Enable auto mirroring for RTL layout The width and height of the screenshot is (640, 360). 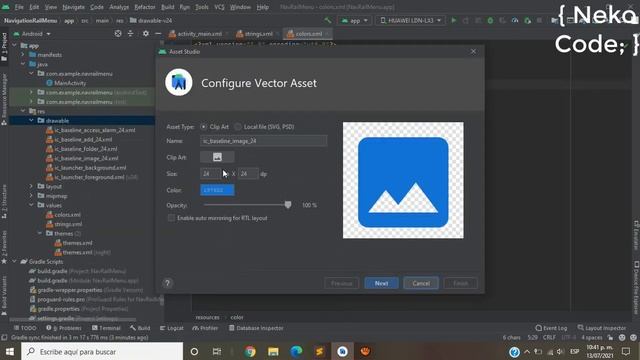(x=171, y=218)
